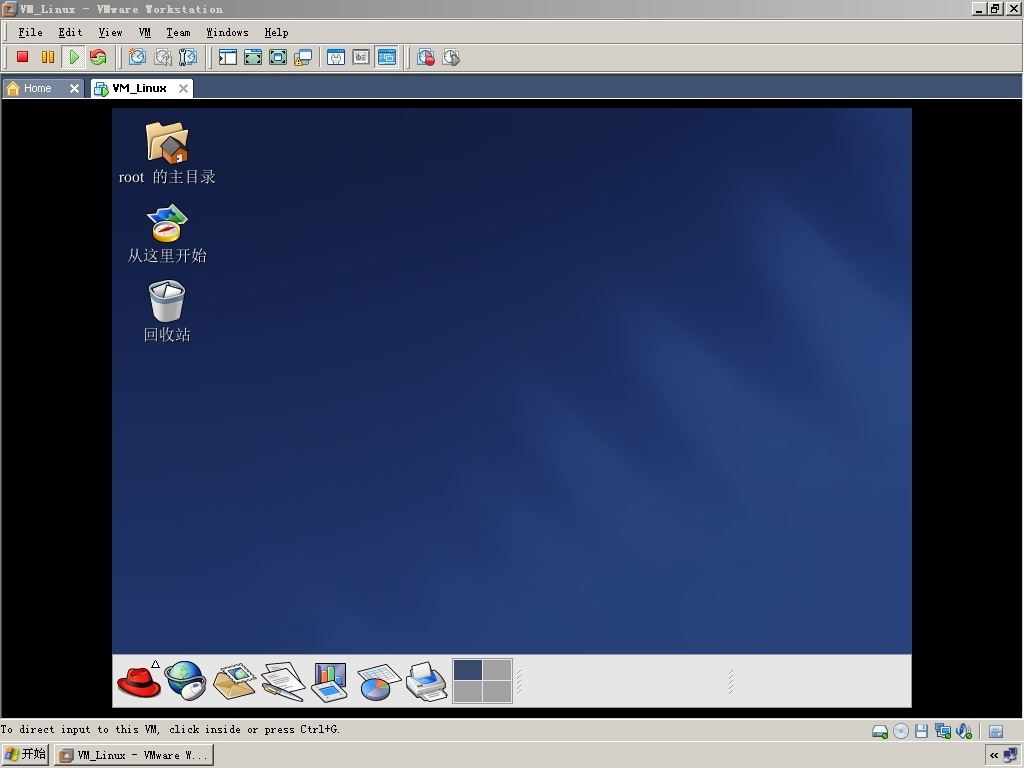Switch to fourth workspace in pager

(497, 692)
